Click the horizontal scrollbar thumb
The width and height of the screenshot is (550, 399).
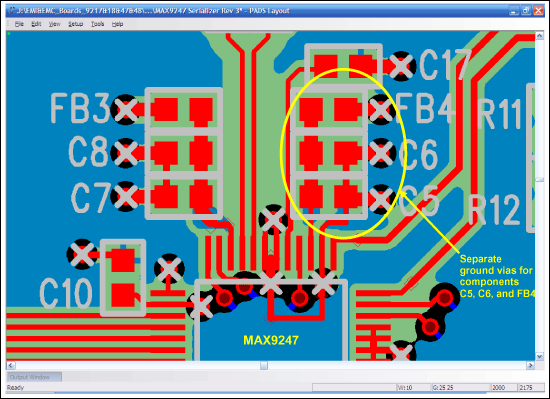tap(264, 366)
